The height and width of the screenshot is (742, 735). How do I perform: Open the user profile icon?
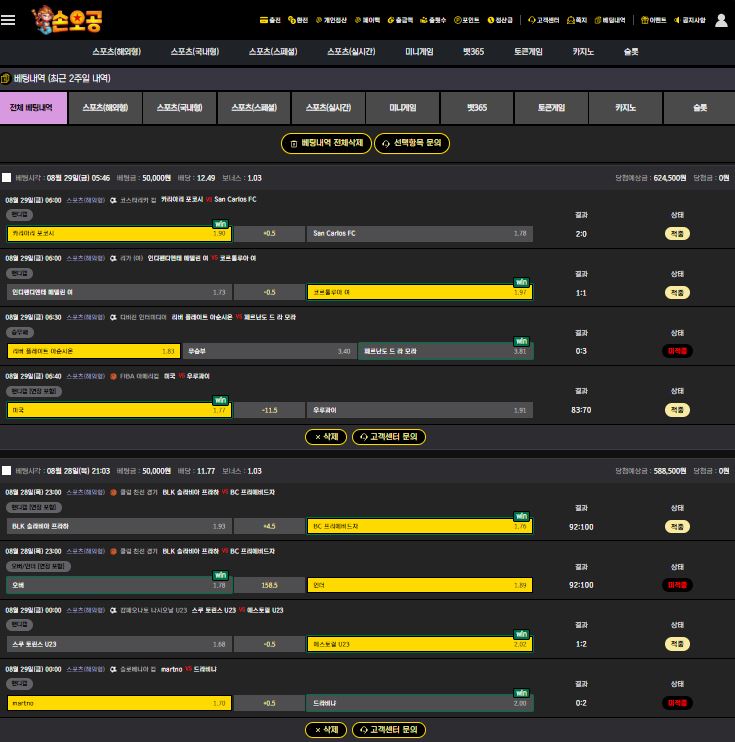[721, 20]
